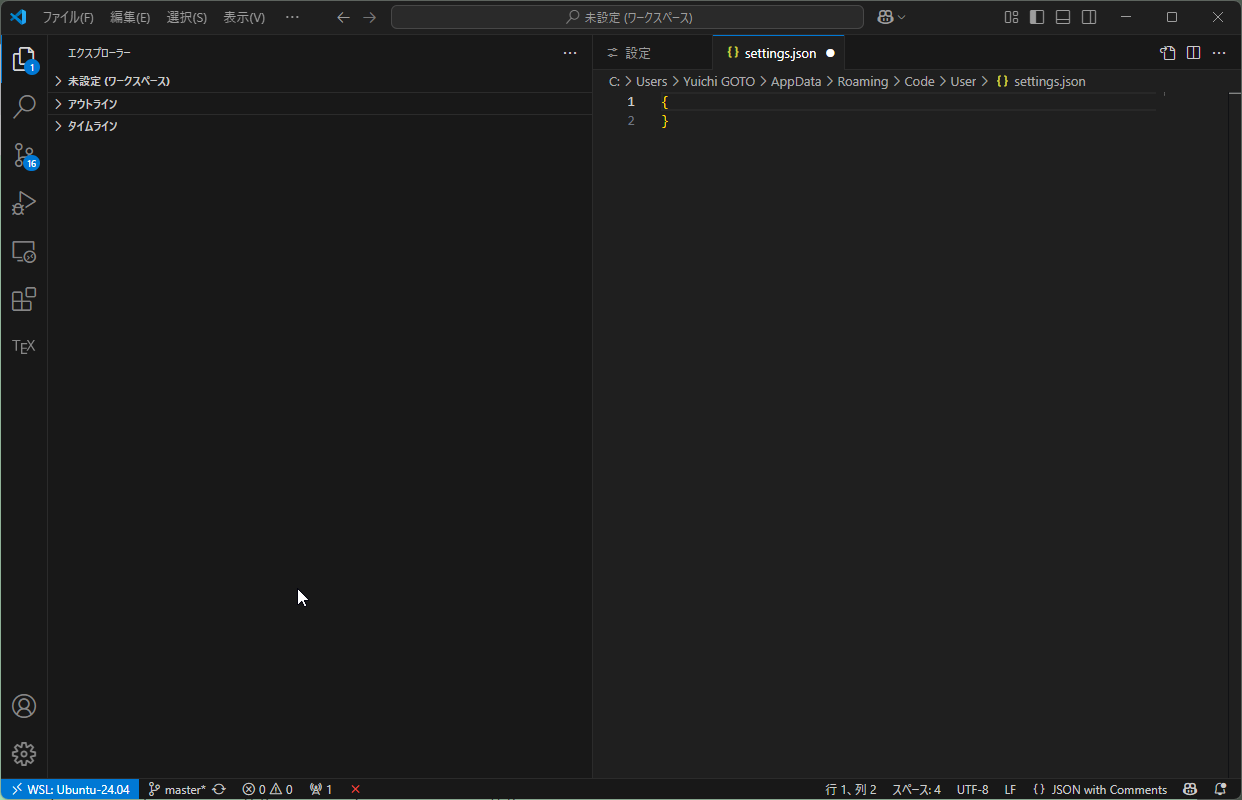Toggle the Primary Side Bar visibility

pyautogui.click(x=1037, y=17)
